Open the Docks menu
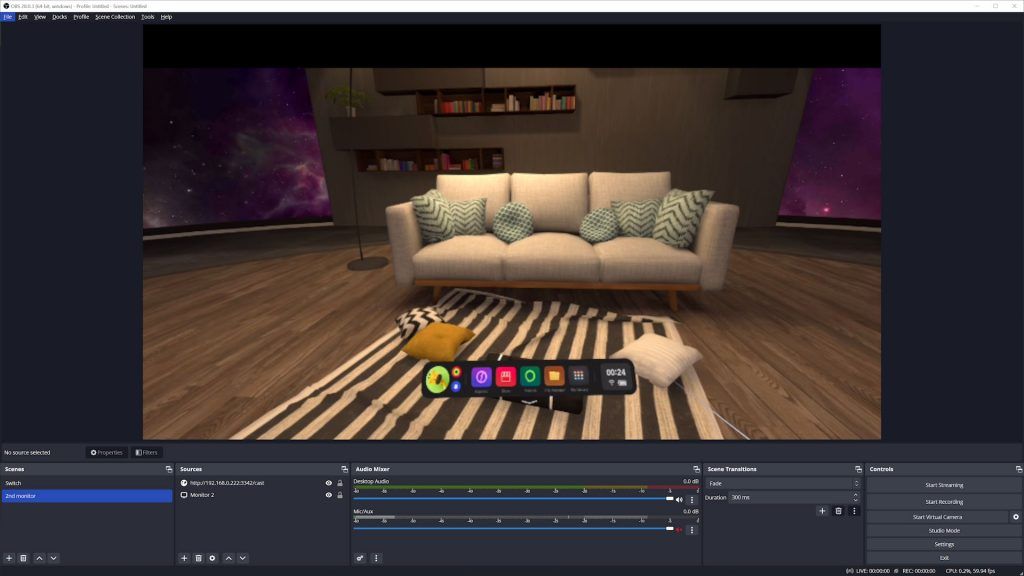Viewport: 1024px width, 576px height. click(x=59, y=17)
